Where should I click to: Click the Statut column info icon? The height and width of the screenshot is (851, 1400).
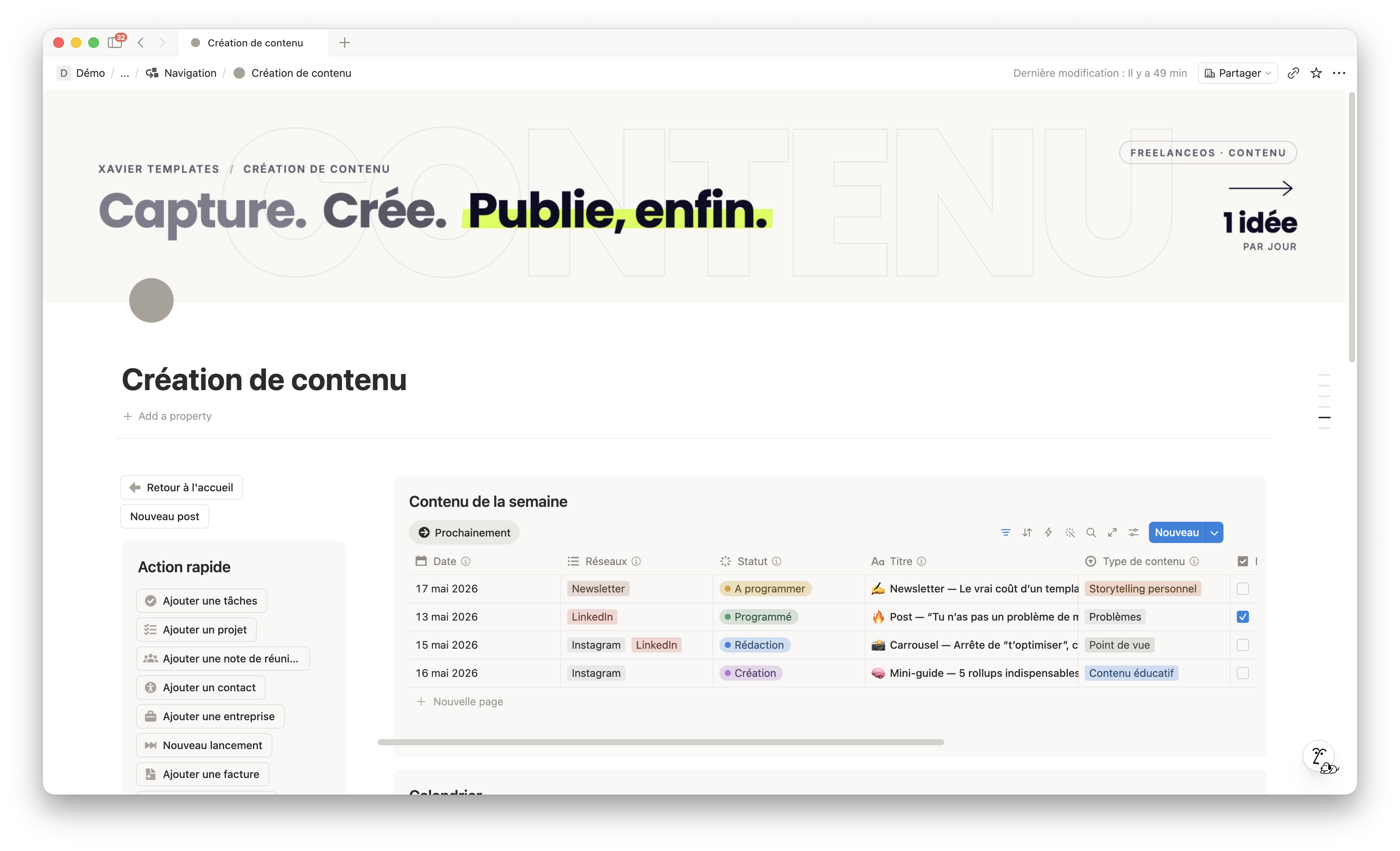click(x=777, y=561)
